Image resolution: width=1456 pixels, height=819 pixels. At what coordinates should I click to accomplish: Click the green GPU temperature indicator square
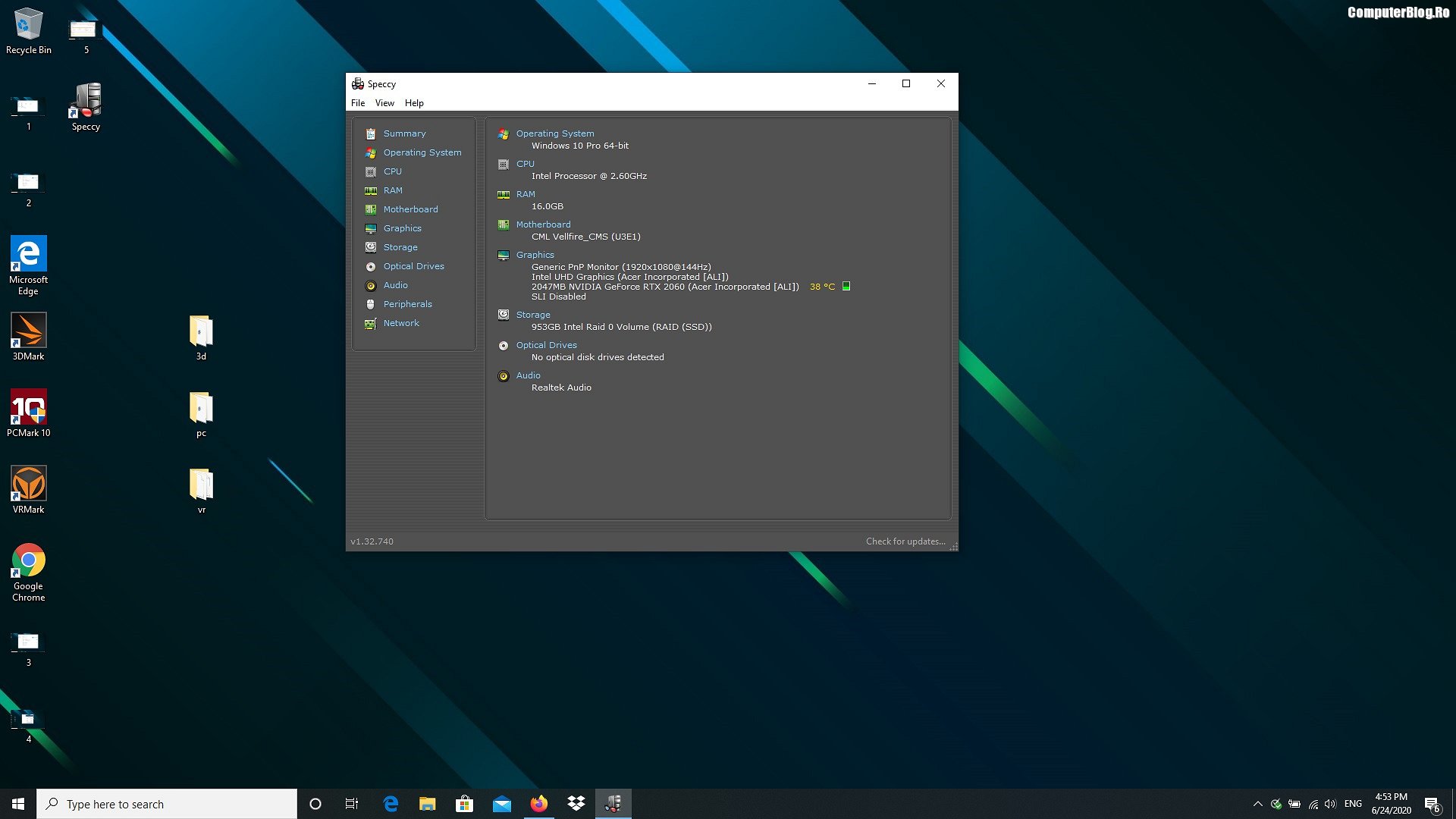846,286
